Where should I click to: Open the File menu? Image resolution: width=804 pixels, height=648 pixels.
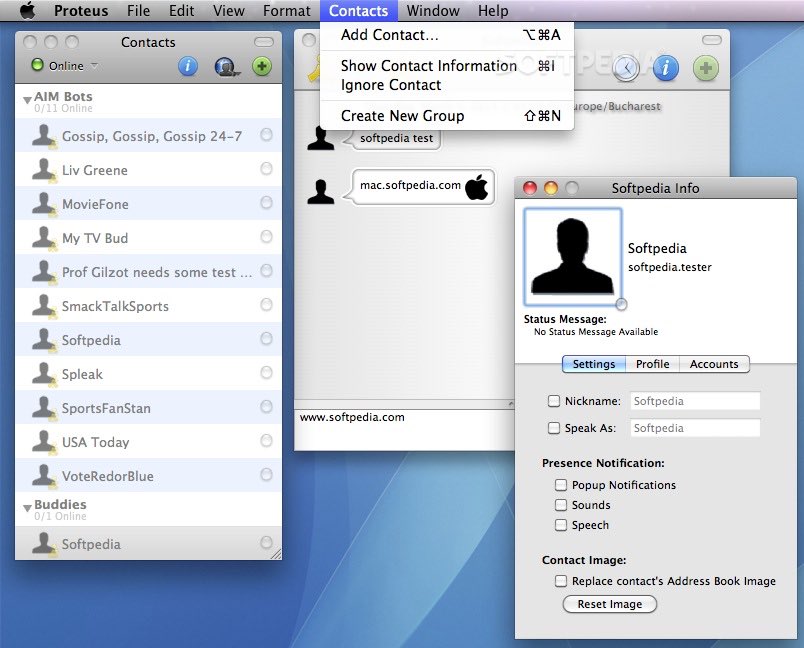(x=138, y=11)
